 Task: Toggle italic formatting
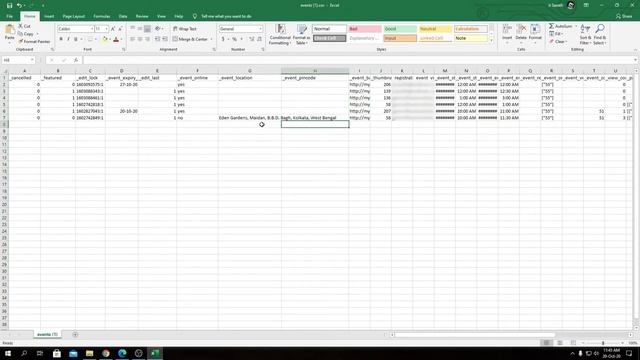pyautogui.click(x=68, y=39)
